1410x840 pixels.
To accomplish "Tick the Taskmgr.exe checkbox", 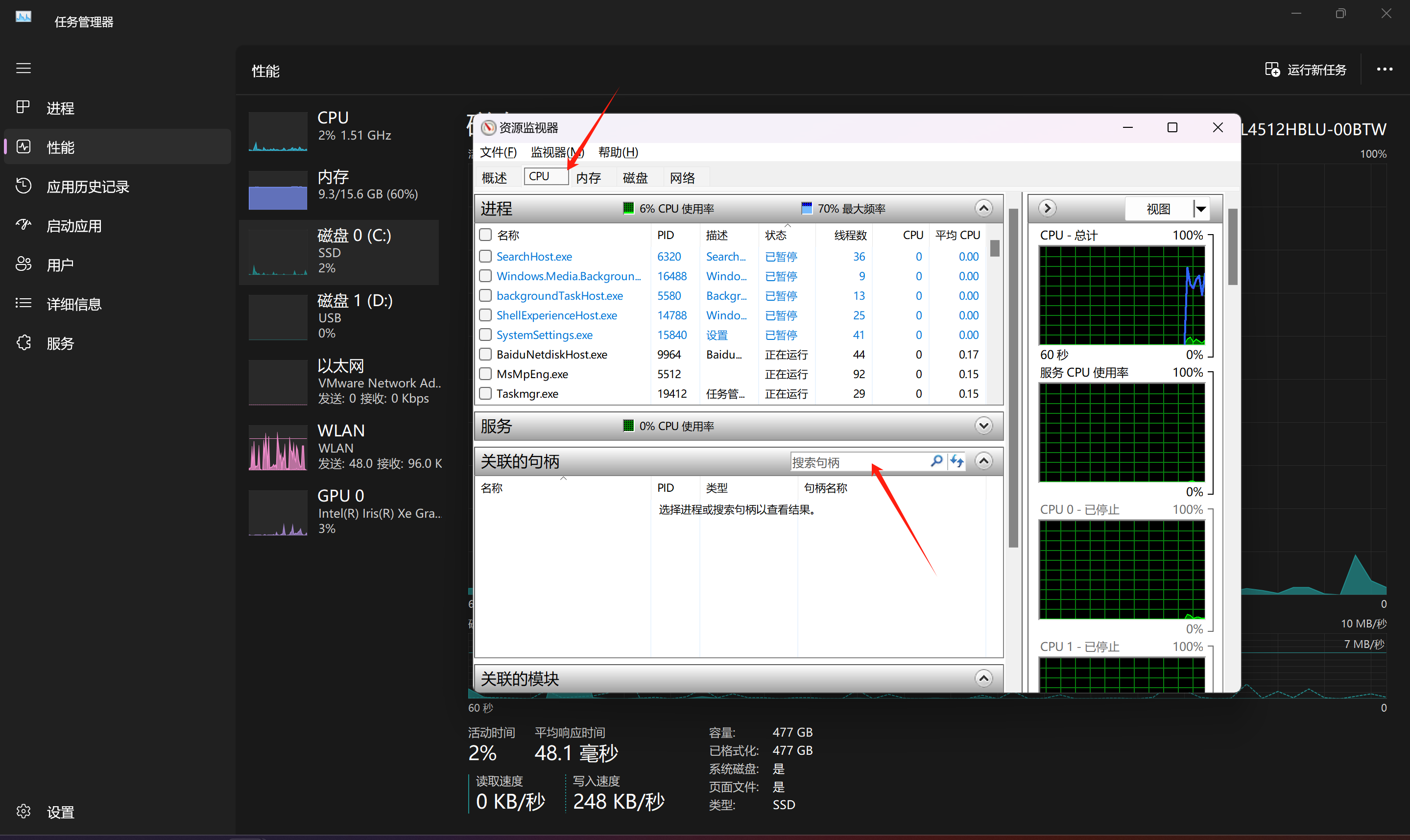I will [x=485, y=393].
